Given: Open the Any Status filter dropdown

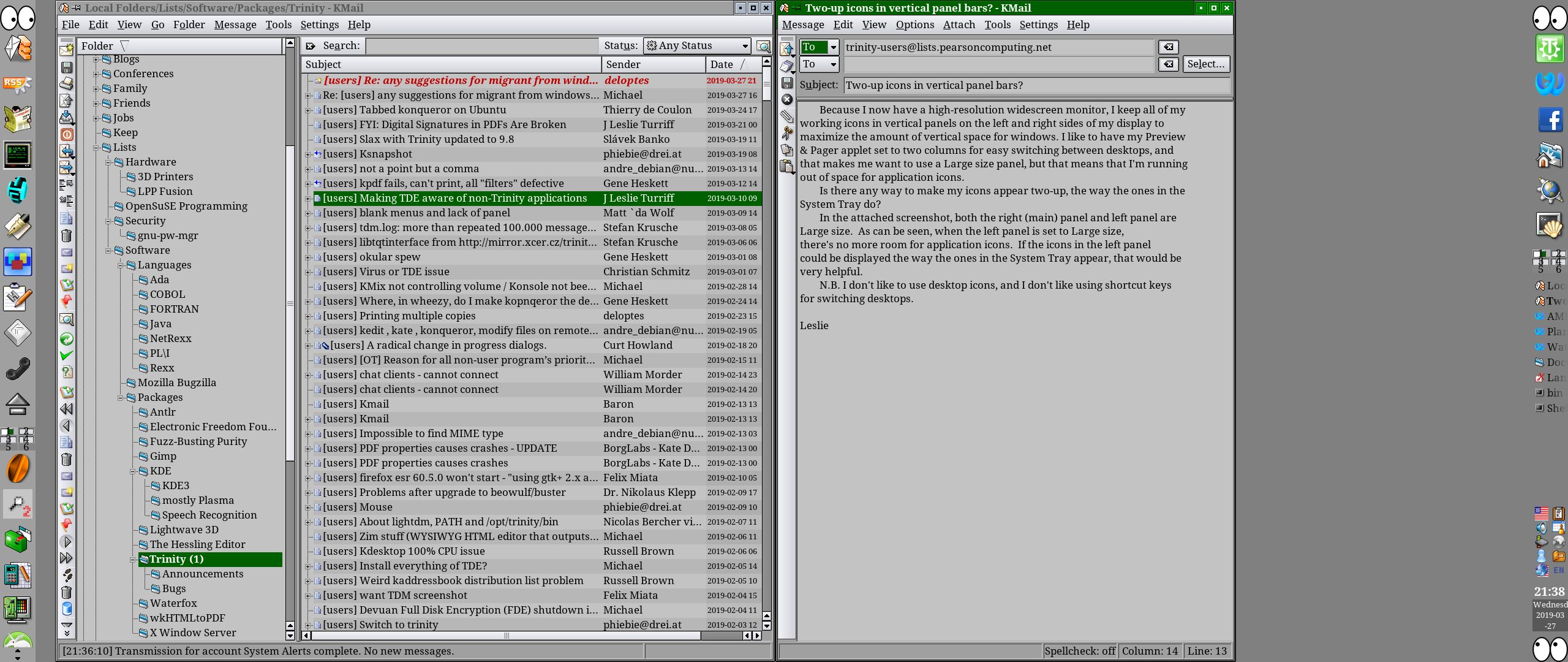Looking at the screenshot, I should [697, 46].
